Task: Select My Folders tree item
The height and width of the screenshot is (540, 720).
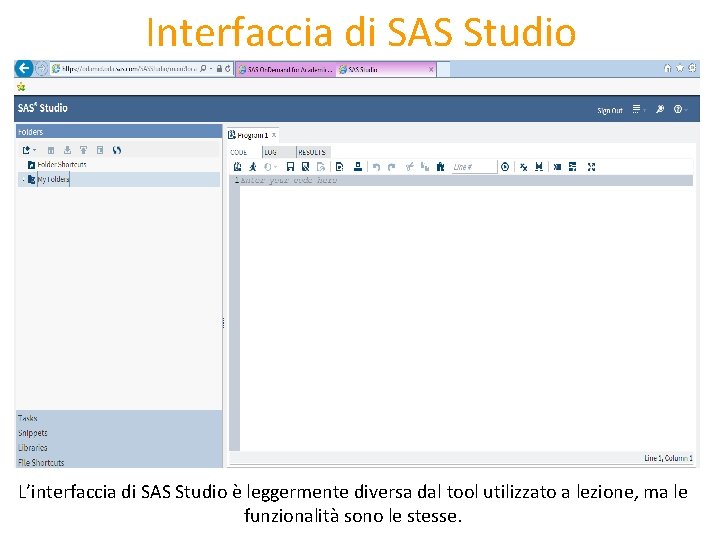Action: coord(53,179)
